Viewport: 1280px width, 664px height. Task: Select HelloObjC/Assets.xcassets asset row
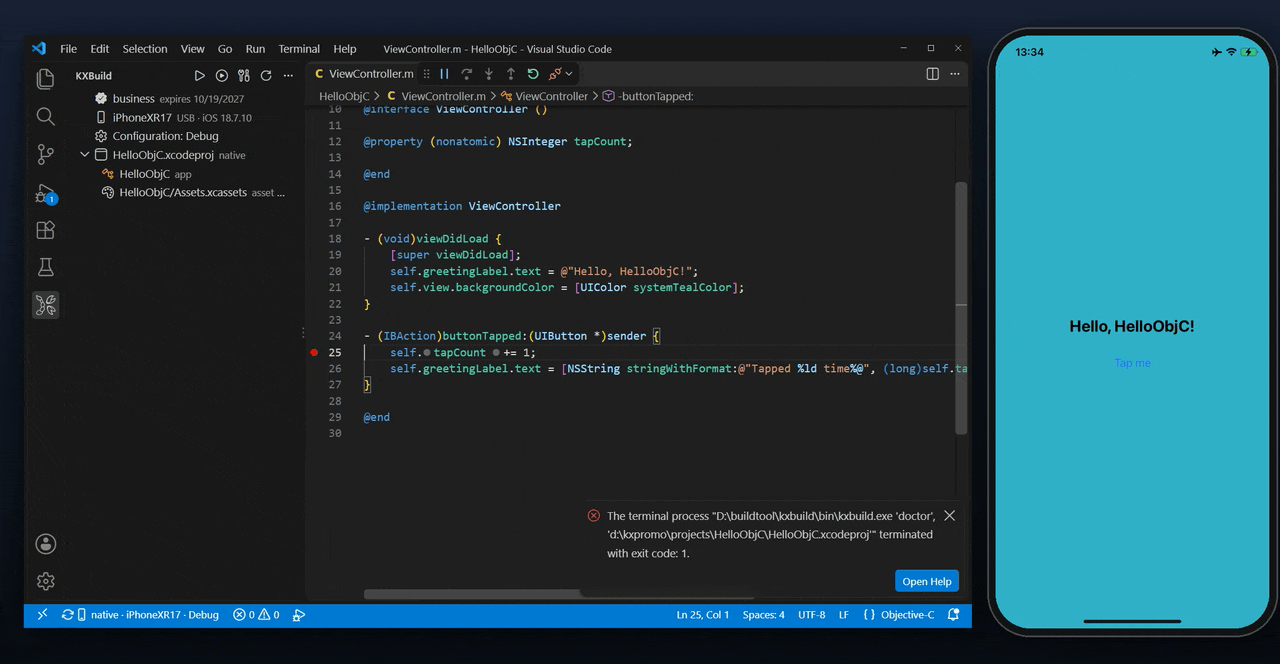190,193
